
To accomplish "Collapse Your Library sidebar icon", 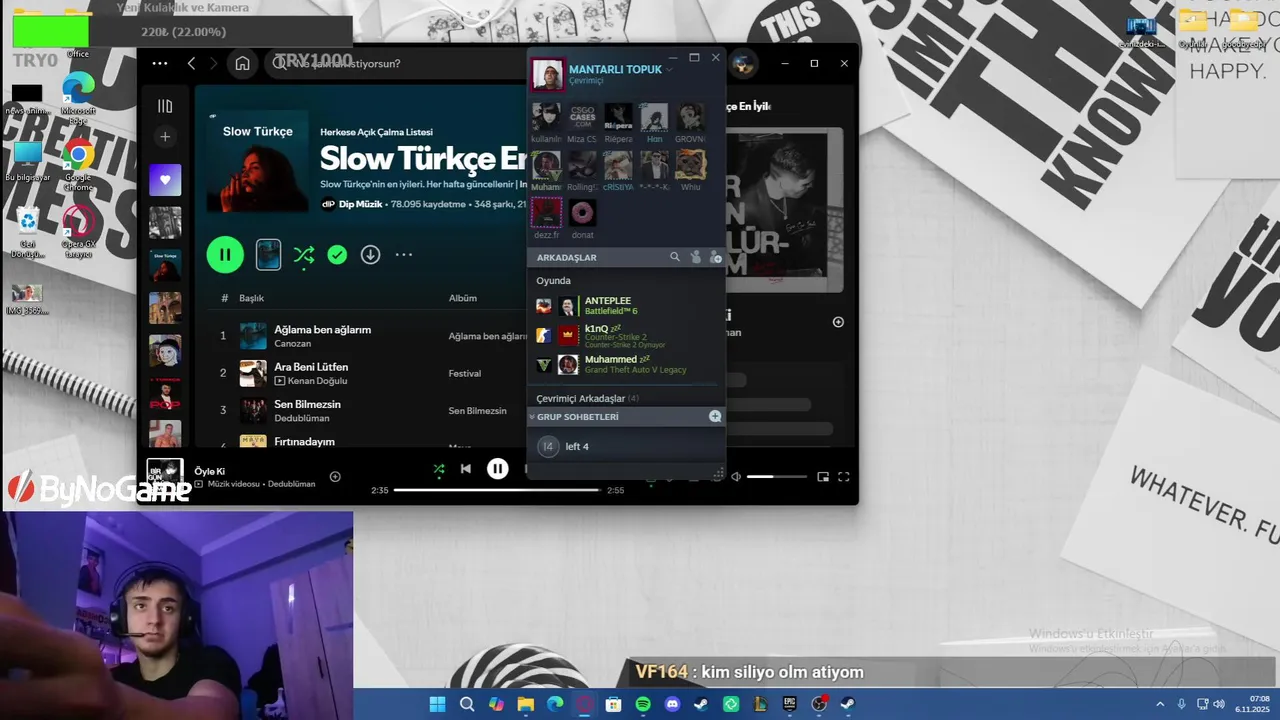I will [x=165, y=106].
